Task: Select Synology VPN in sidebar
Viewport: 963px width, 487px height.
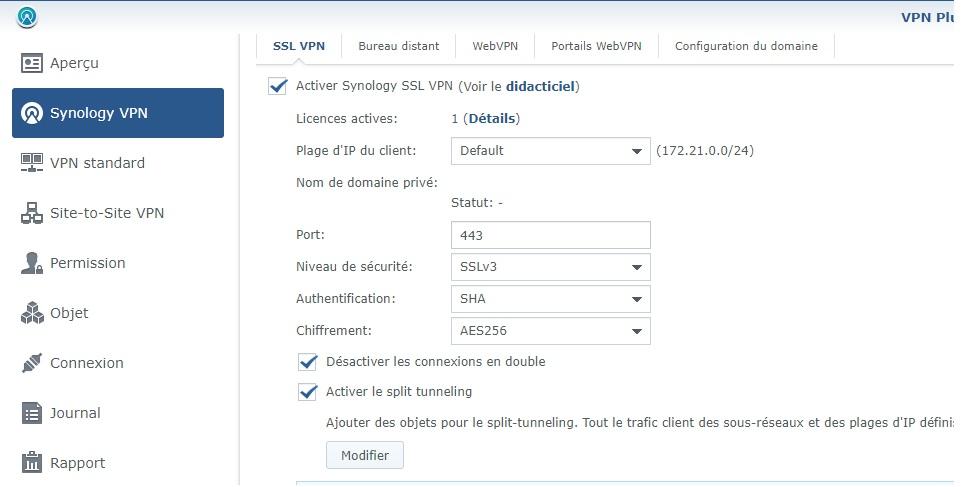Action: point(118,113)
